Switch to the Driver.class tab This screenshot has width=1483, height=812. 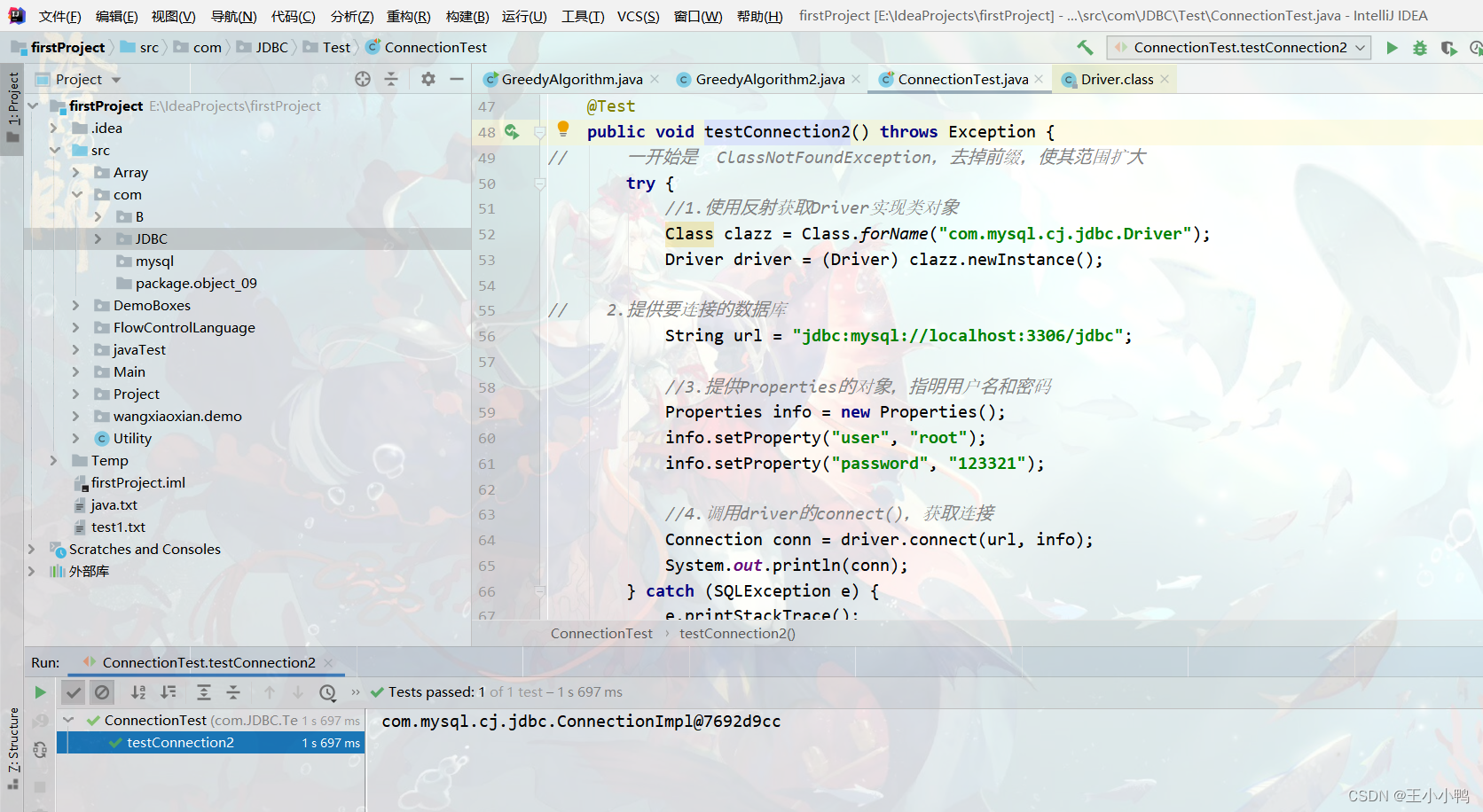click(1116, 79)
